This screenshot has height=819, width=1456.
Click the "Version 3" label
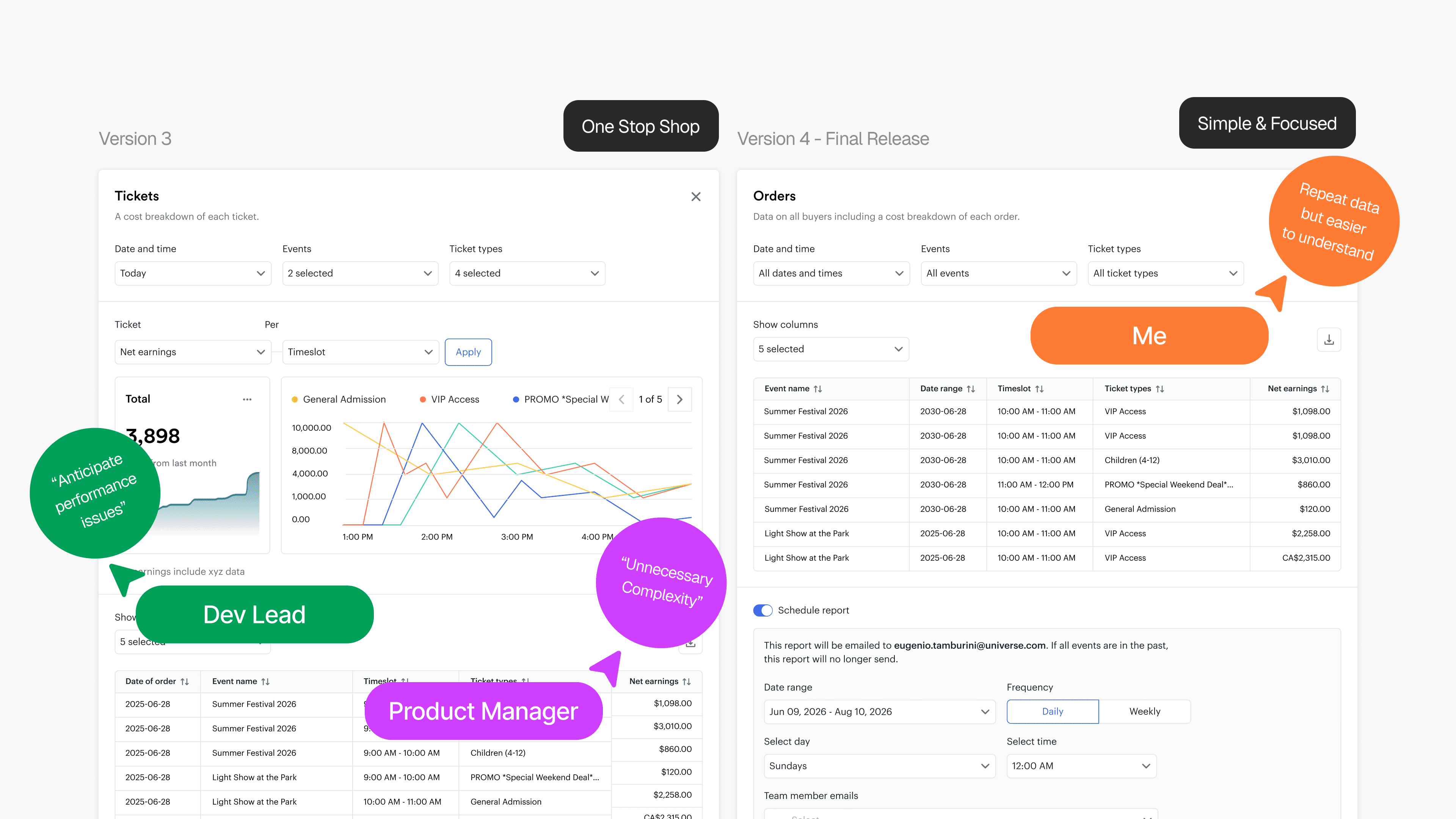(135, 138)
